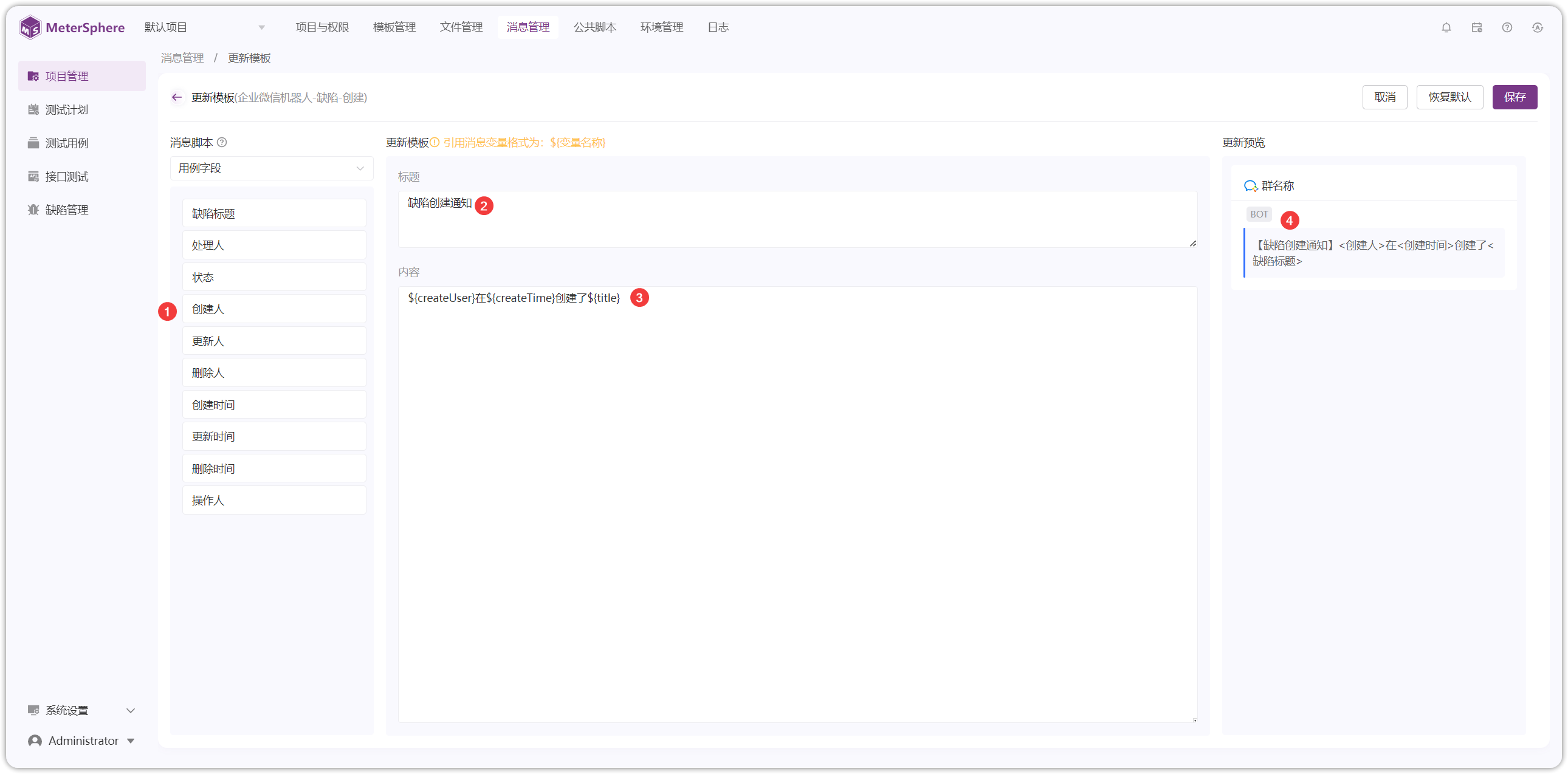Open the 日志 tab
Screen dimensions: 1568x774
tap(718, 27)
